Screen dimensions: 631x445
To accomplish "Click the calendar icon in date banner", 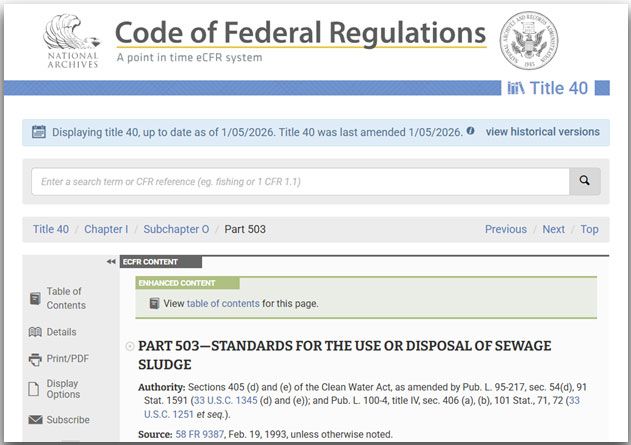I will pyautogui.click(x=39, y=132).
